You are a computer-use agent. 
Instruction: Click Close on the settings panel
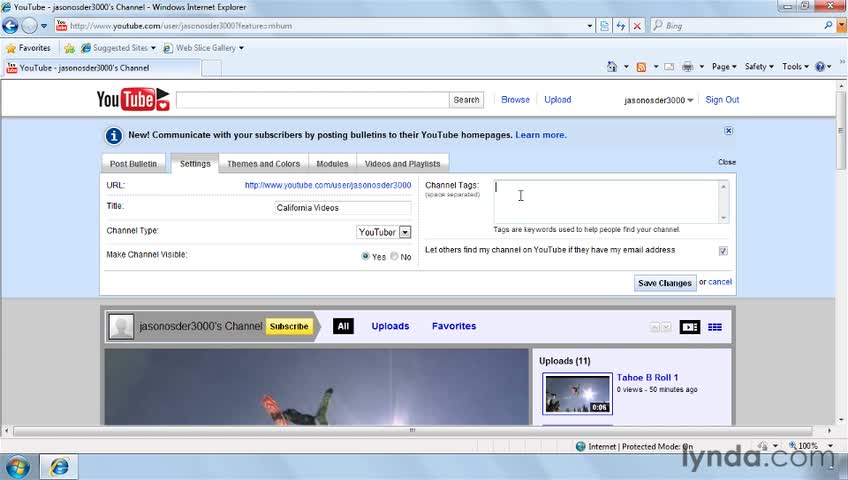pos(727,162)
